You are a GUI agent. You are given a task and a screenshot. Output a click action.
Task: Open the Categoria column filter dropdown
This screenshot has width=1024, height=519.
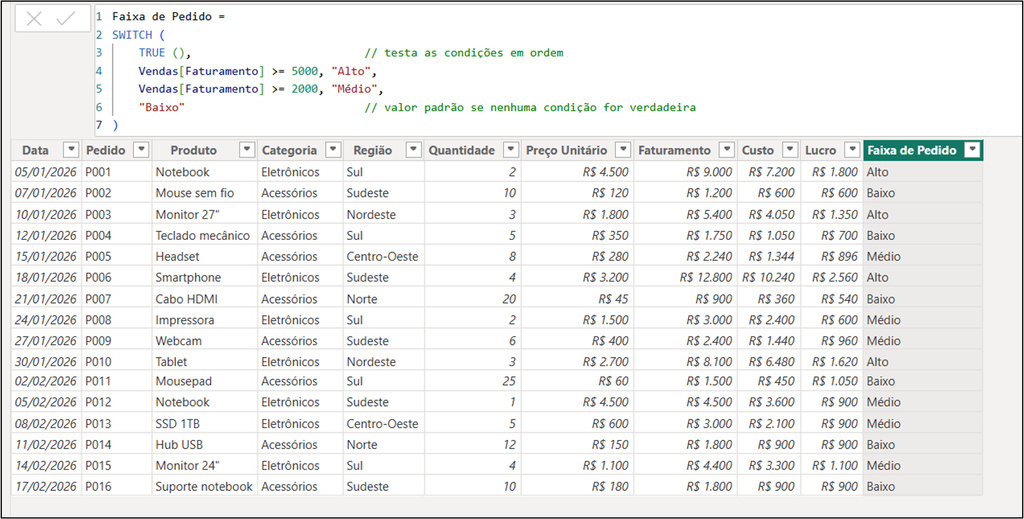point(333,150)
